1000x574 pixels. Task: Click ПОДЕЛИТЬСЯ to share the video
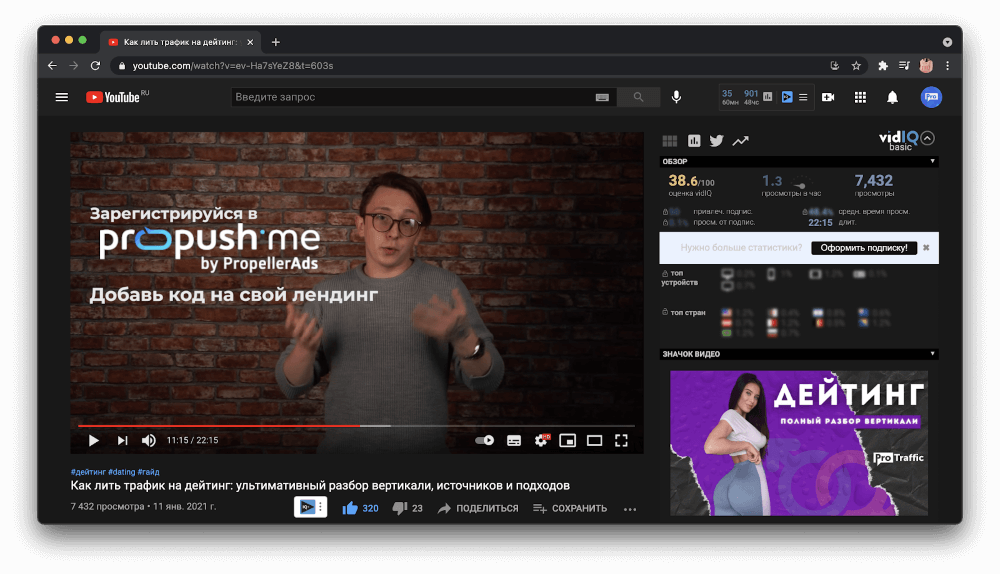[478, 508]
